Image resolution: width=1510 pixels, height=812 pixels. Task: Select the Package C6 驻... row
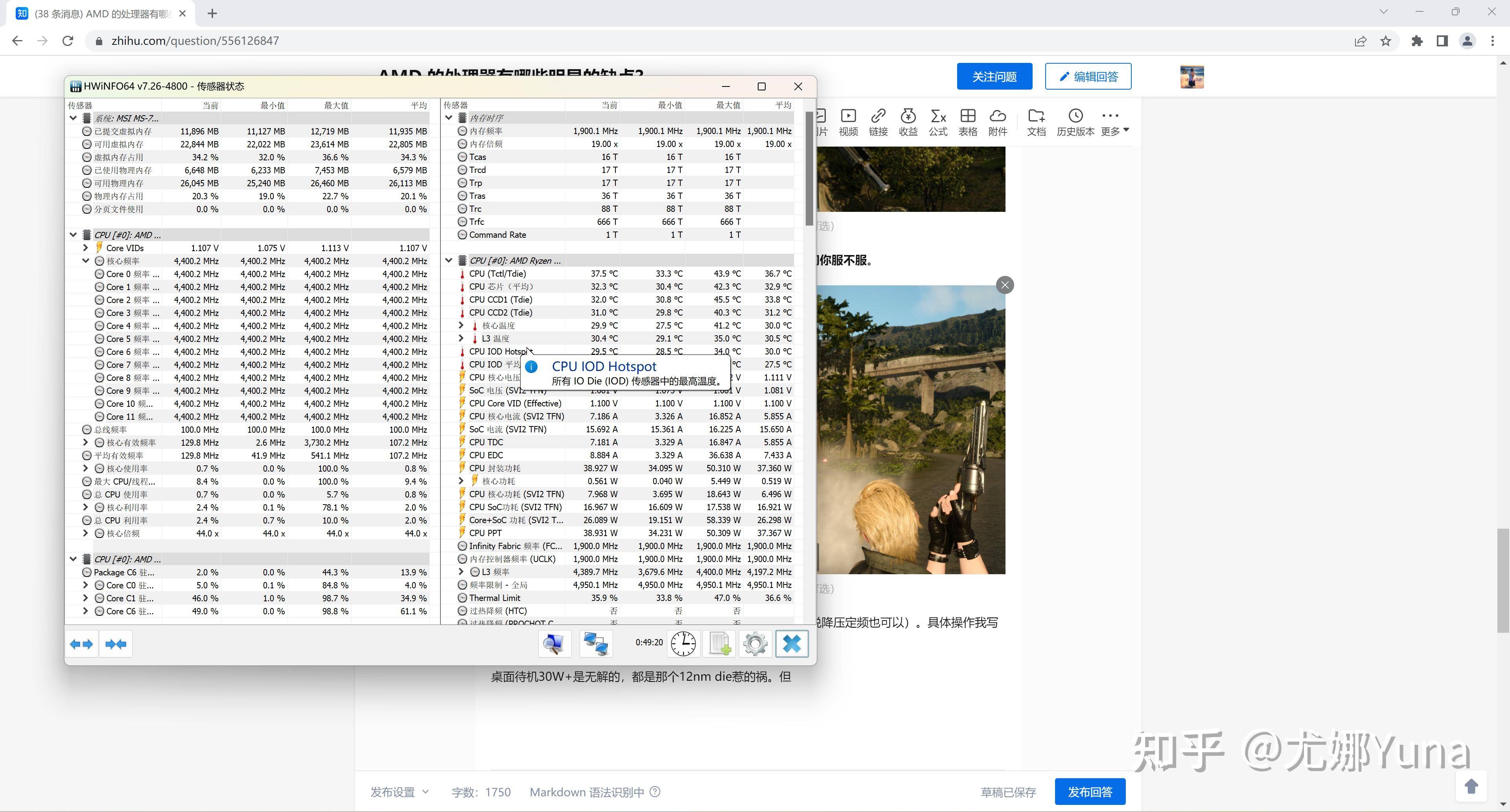(x=247, y=572)
